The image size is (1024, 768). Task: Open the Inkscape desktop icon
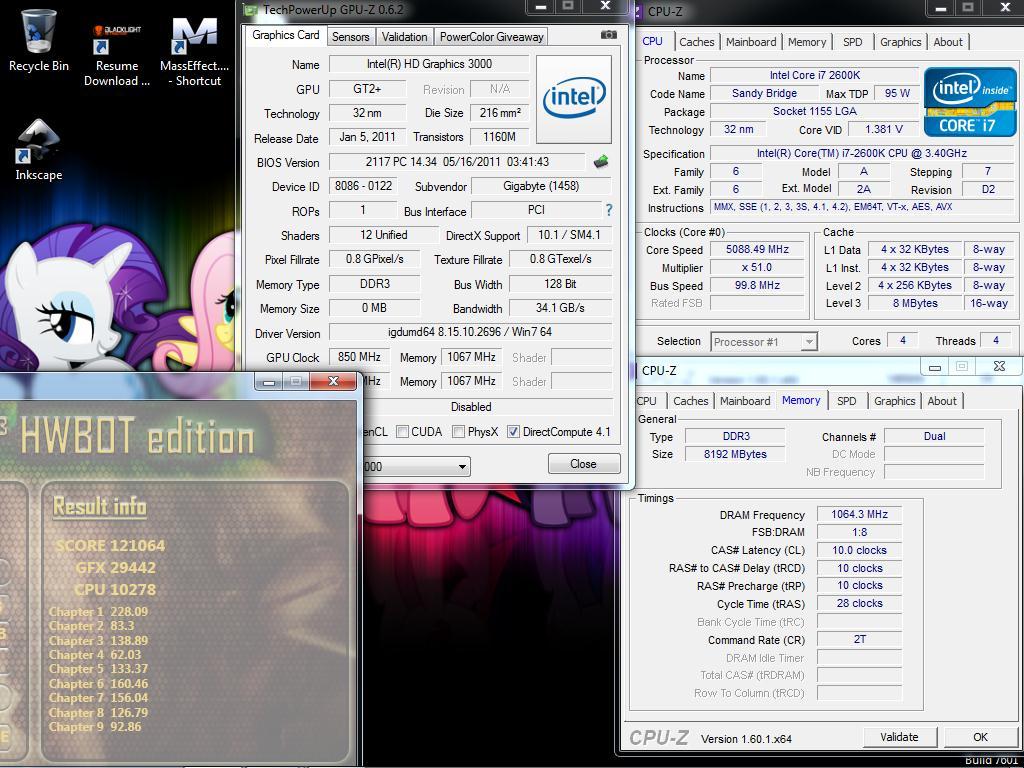tap(39, 150)
